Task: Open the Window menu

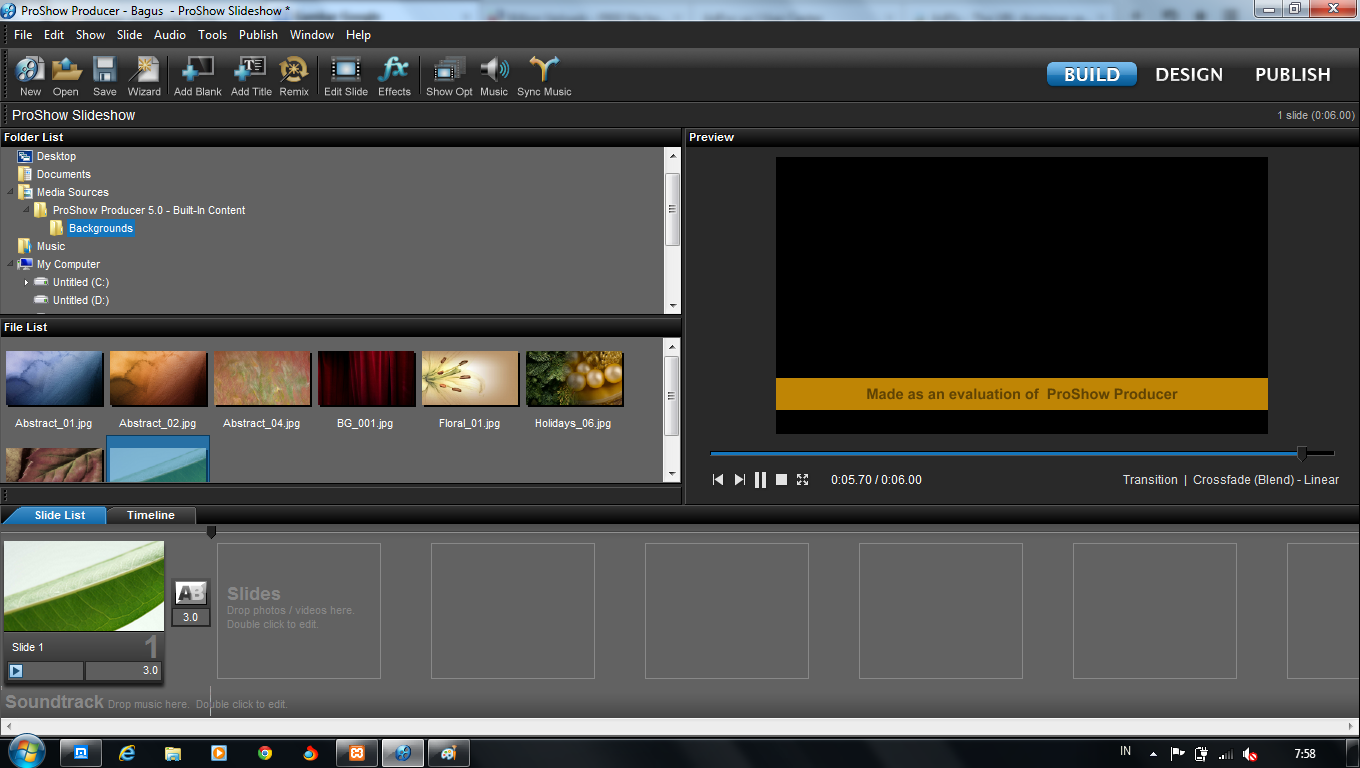Action: tap(312, 35)
